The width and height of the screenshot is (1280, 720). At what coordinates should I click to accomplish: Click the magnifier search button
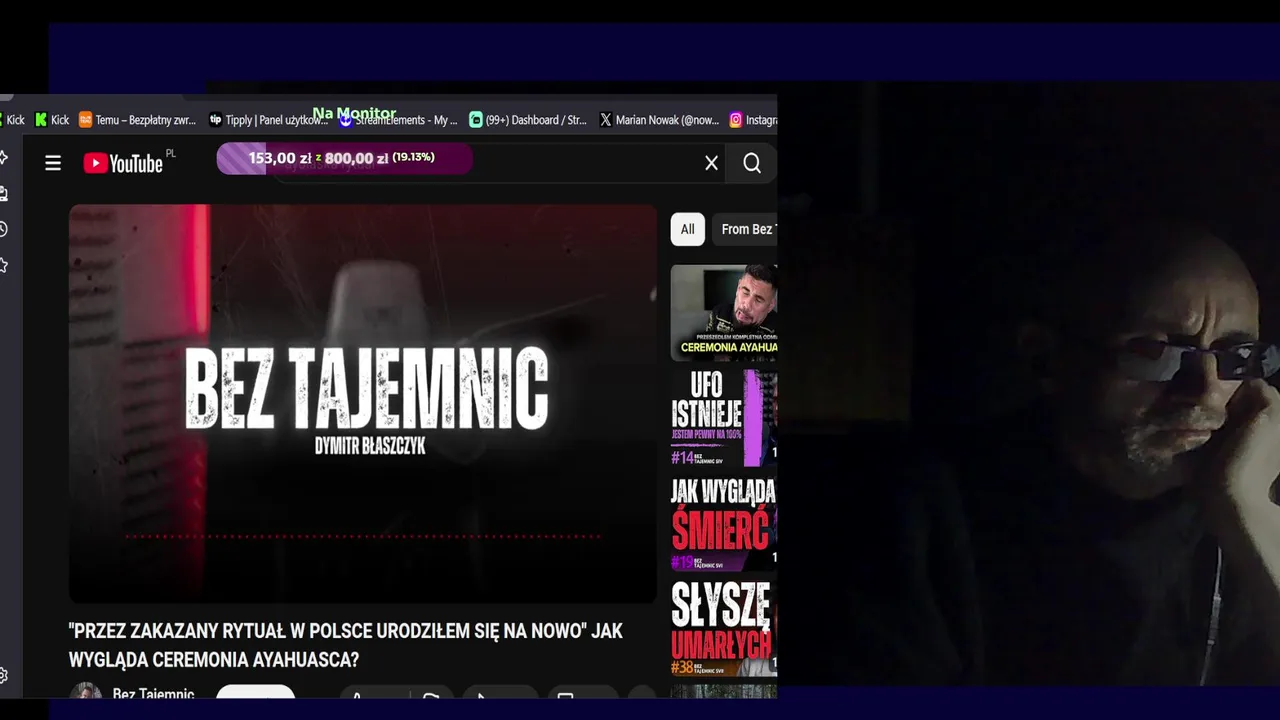tap(752, 163)
